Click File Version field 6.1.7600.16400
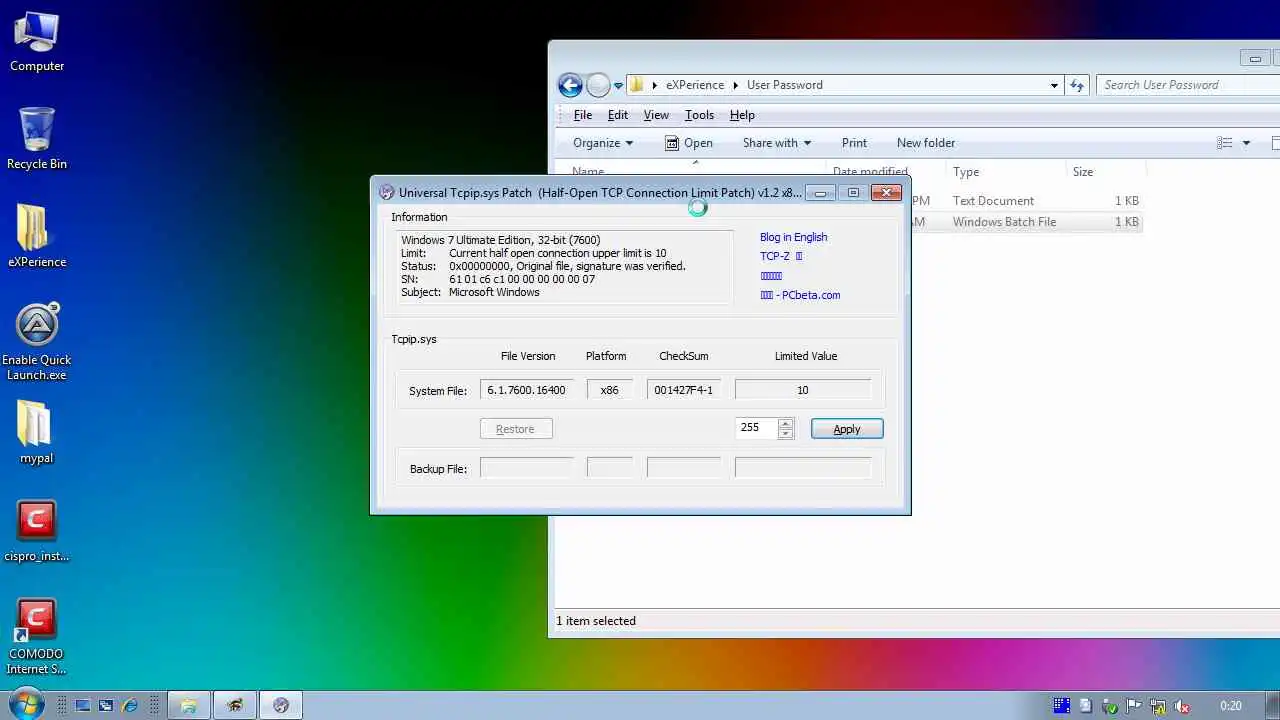The height and width of the screenshot is (720, 1280). click(527, 390)
